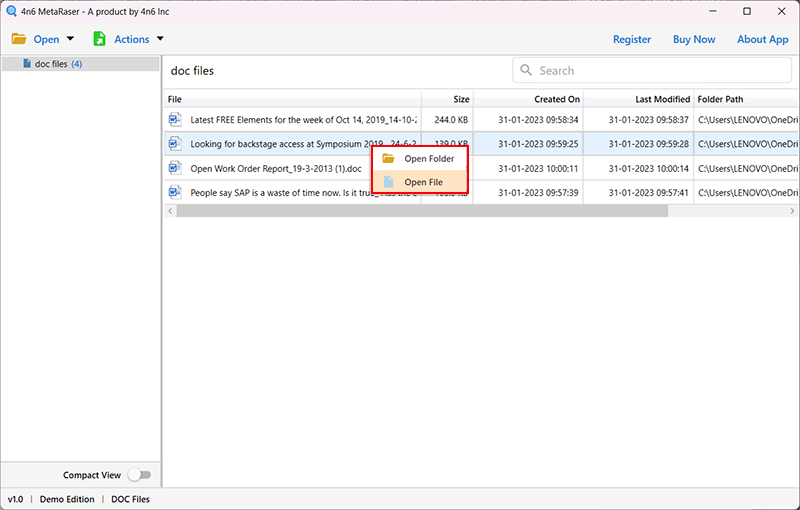
Task: Click the magnifier icon in Search box
Action: [526, 70]
